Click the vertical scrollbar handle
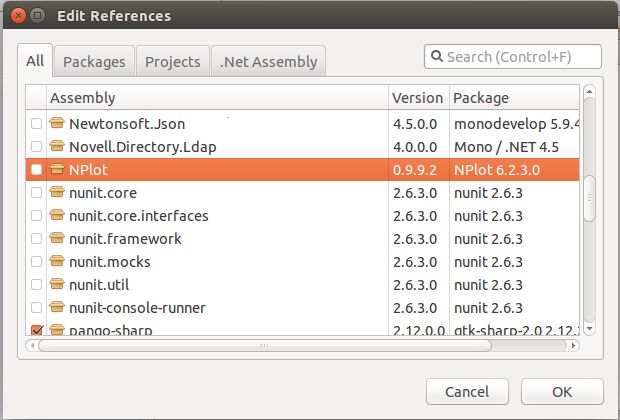620x420 pixels. pyautogui.click(x=589, y=200)
